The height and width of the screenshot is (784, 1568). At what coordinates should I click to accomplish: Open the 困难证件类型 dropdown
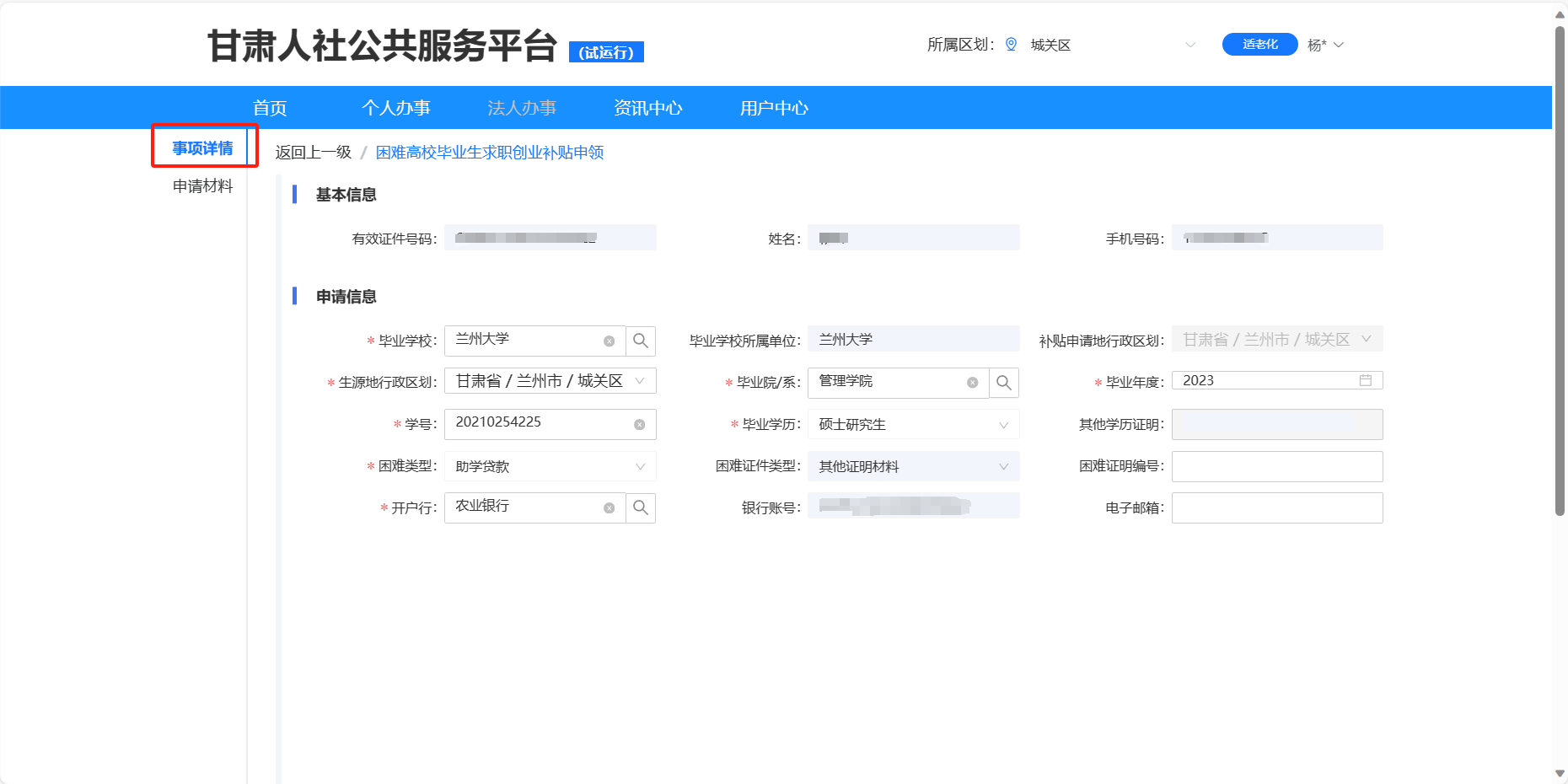point(1003,467)
